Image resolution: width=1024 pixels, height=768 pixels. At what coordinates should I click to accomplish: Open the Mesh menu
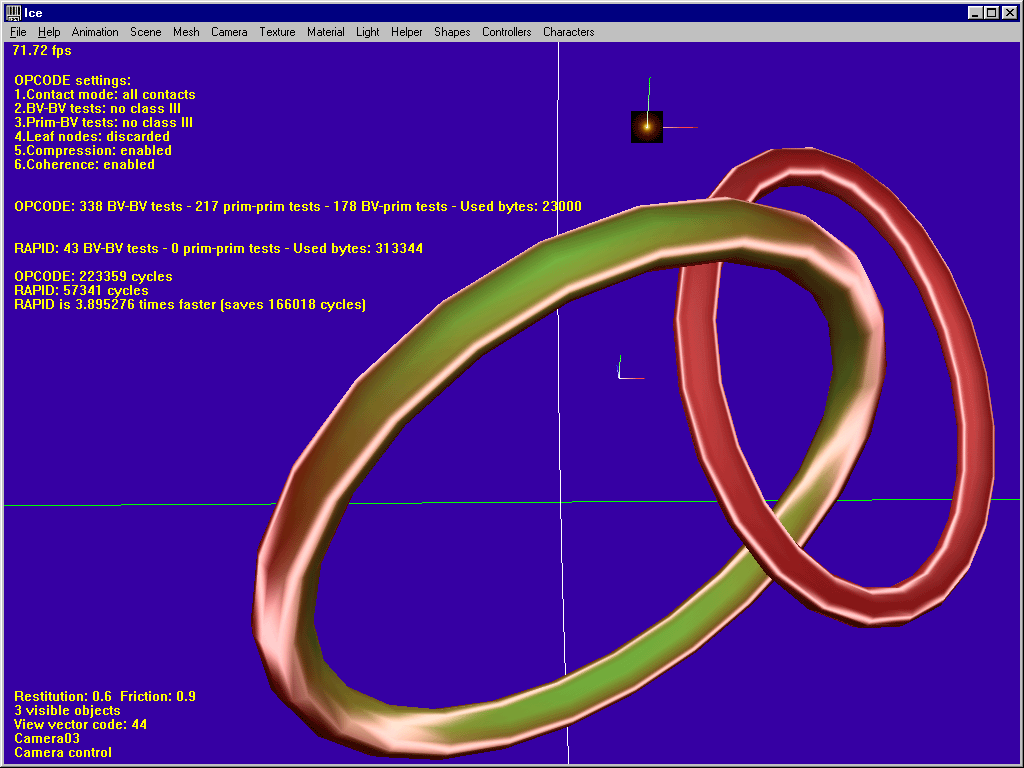pyautogui.click(x=186, y=32)
